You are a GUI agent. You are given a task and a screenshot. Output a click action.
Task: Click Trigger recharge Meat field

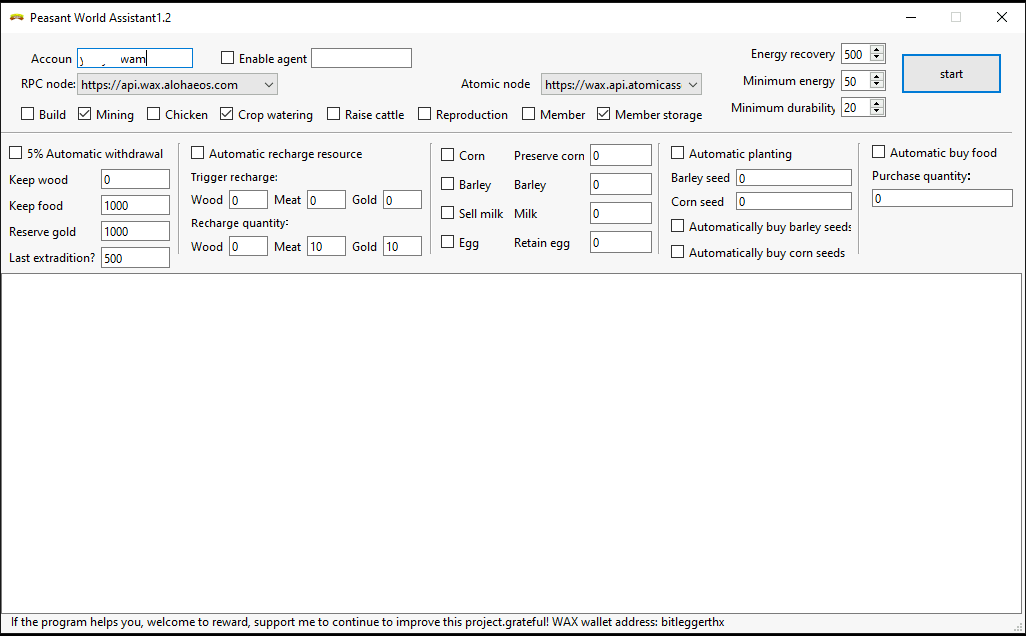(x=327, y=200)
